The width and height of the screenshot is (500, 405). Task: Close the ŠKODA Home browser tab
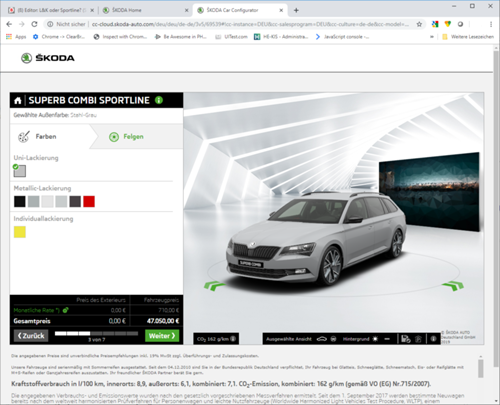[187, 10]
